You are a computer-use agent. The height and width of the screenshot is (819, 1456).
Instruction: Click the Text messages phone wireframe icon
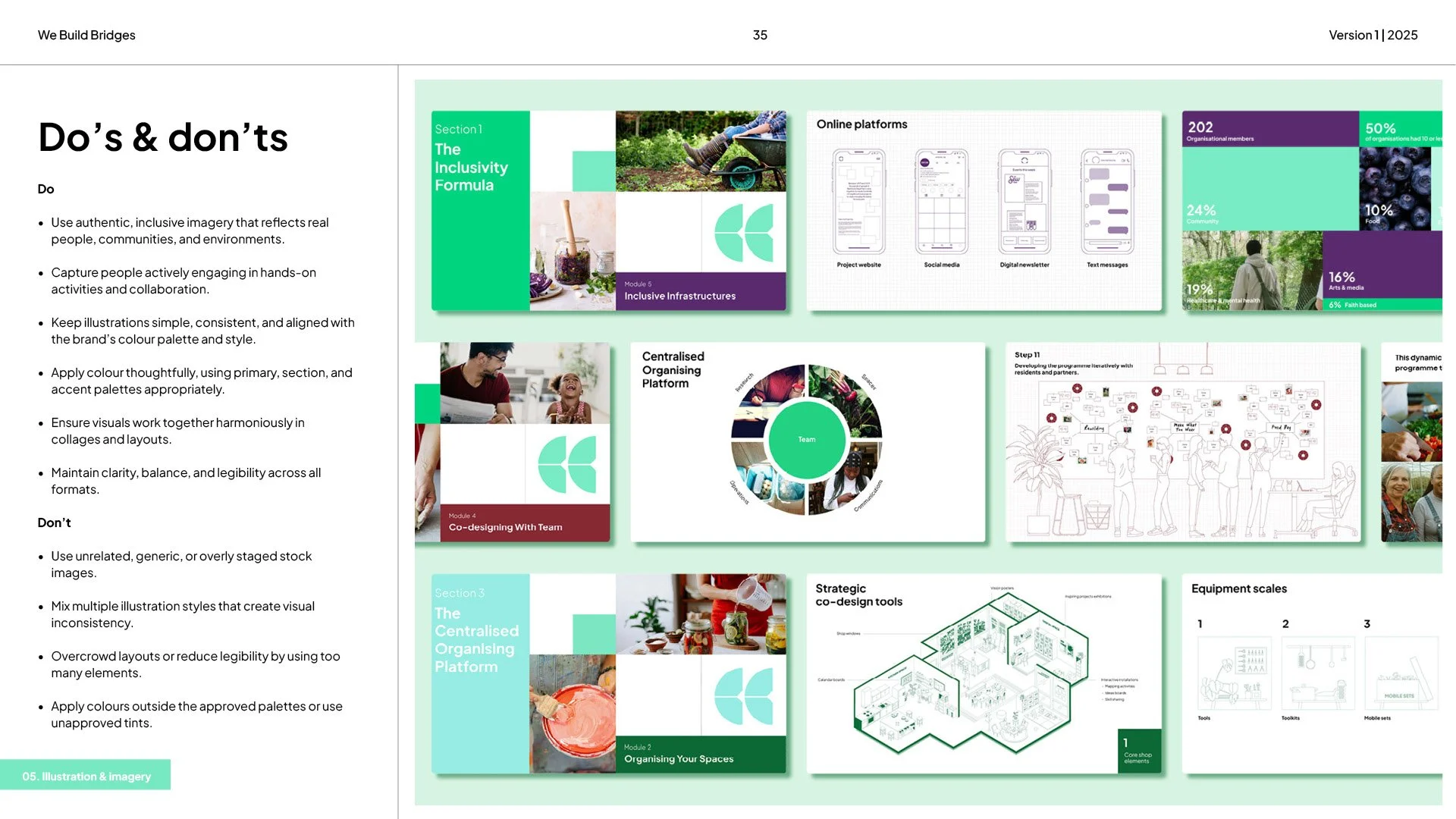point(1107,202)
